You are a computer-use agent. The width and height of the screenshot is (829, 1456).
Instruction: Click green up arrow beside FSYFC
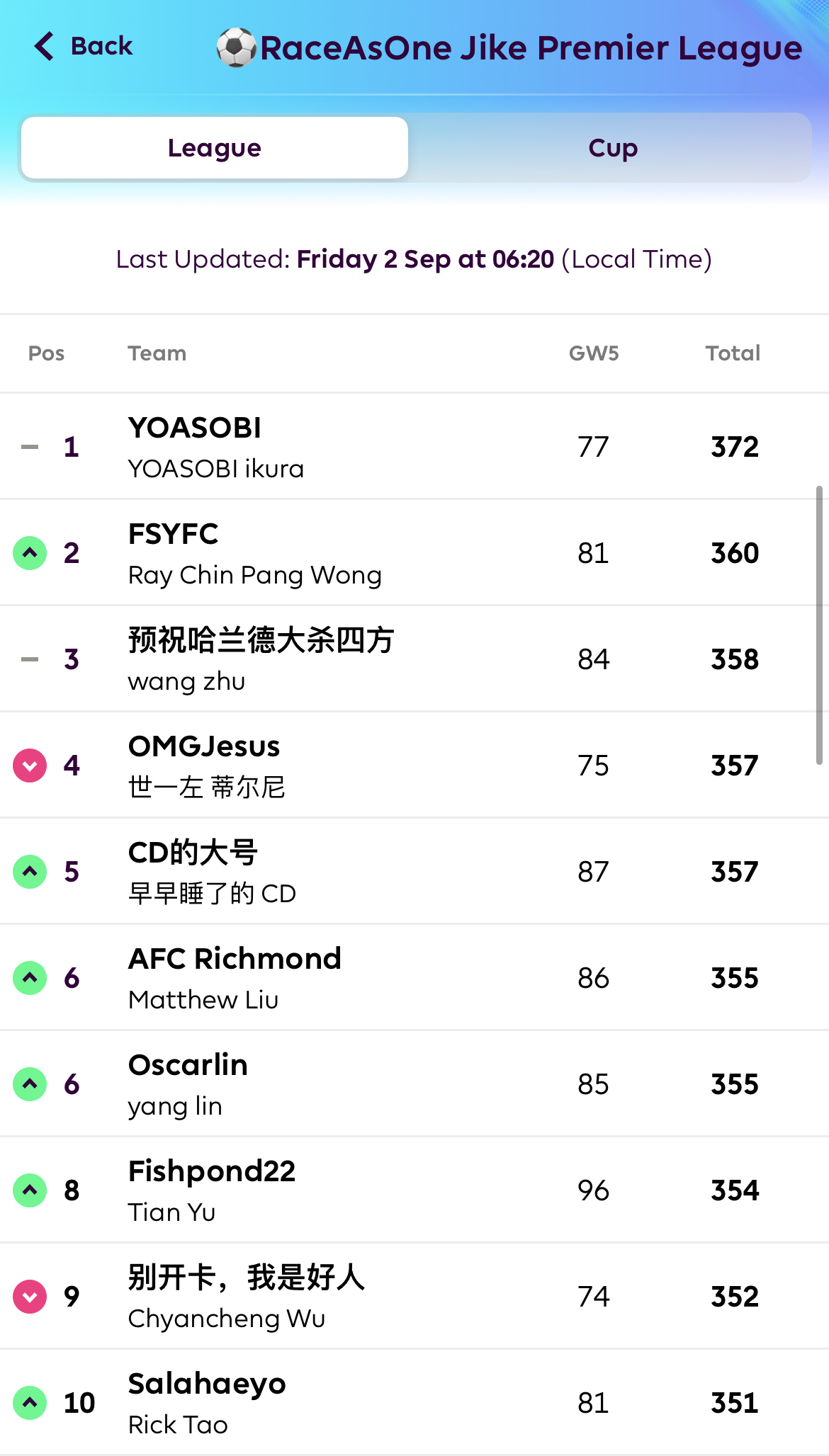coord(30,553)
